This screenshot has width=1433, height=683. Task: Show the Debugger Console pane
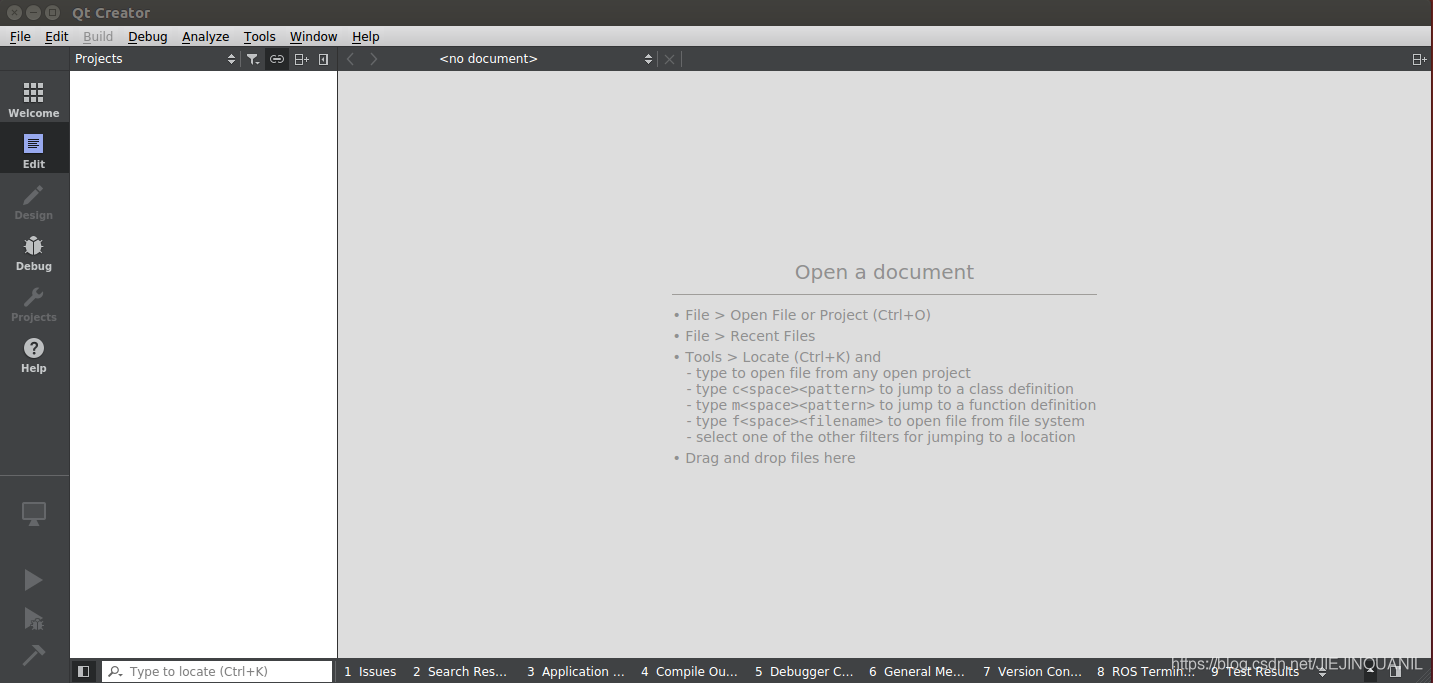pyautogui.click(x=803, y=672)
